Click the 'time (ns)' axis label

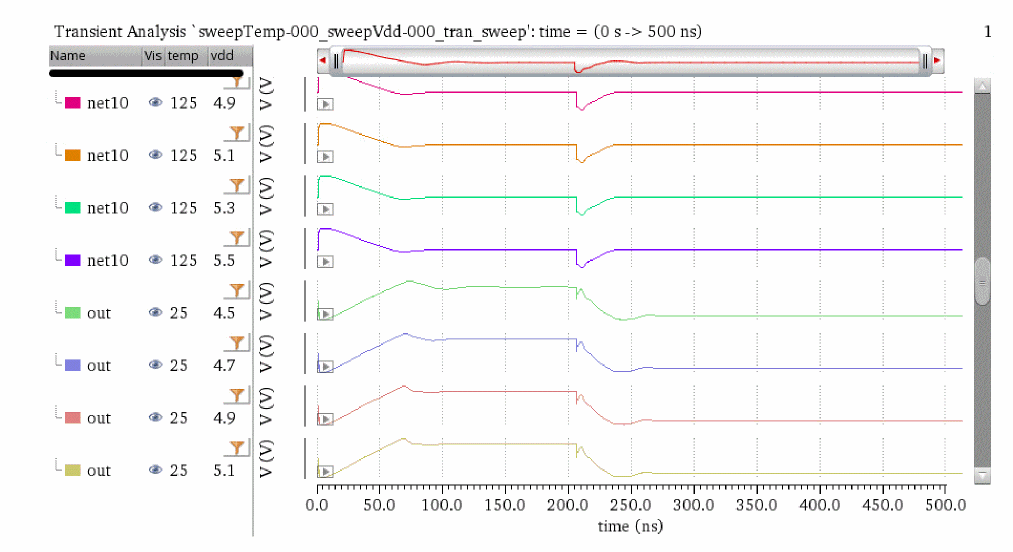[631, 526]
